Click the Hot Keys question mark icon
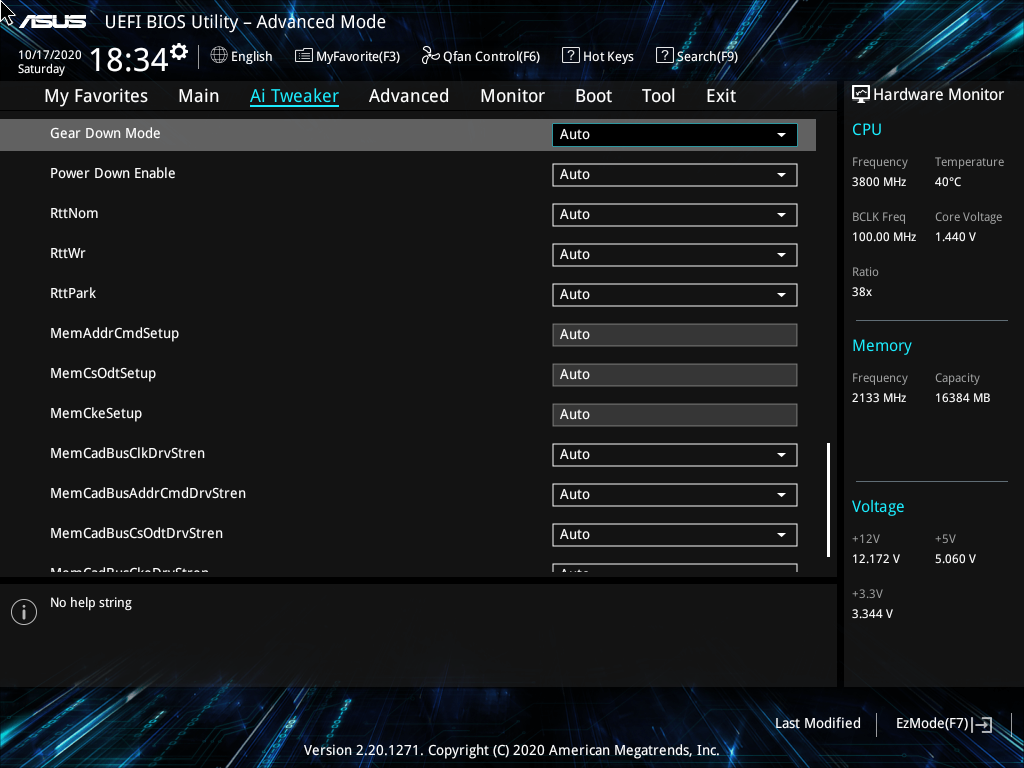 570,56
